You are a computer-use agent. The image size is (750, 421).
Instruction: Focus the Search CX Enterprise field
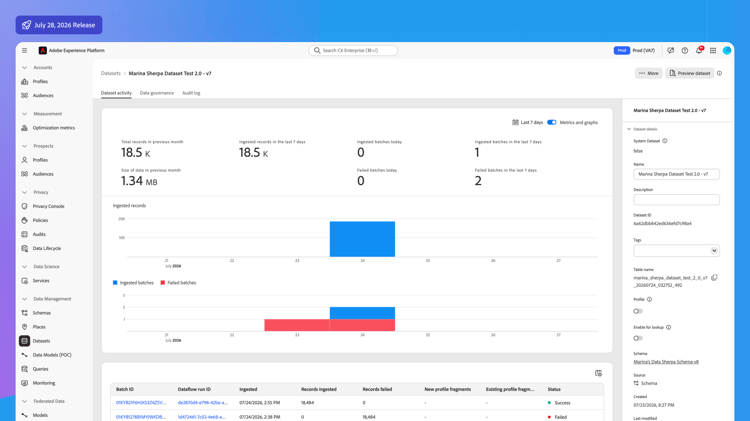click(x=353, y=50)
